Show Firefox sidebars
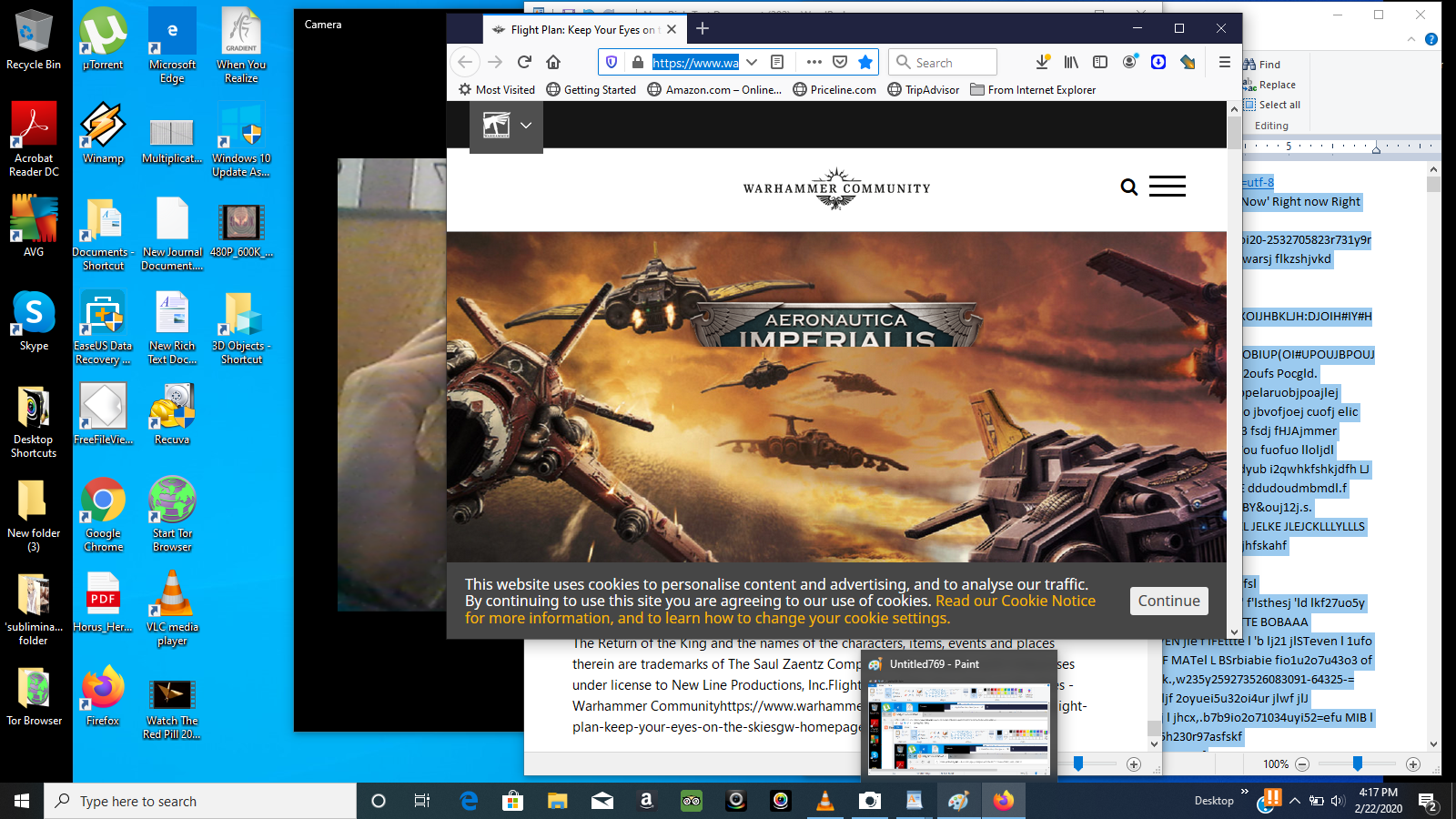The image size is (1456, 819). (1100, 62)
